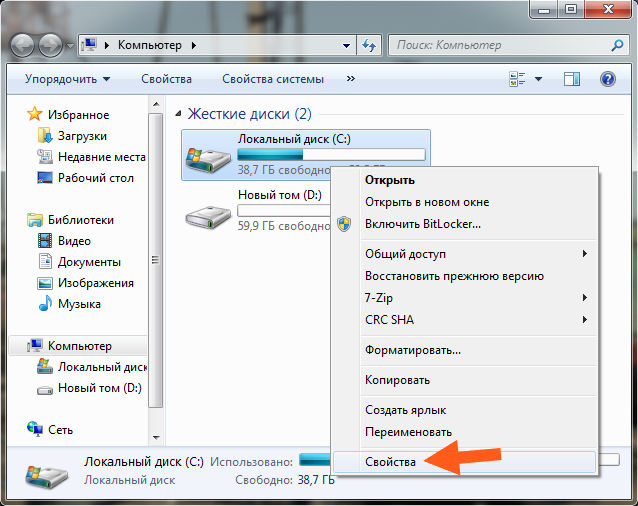Click the Сеть network icon
This screenshot has height=506, width=638.
point(35,429)
